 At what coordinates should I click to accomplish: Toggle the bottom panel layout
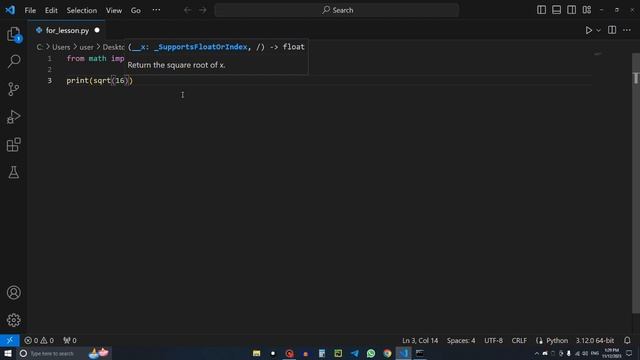556,10
